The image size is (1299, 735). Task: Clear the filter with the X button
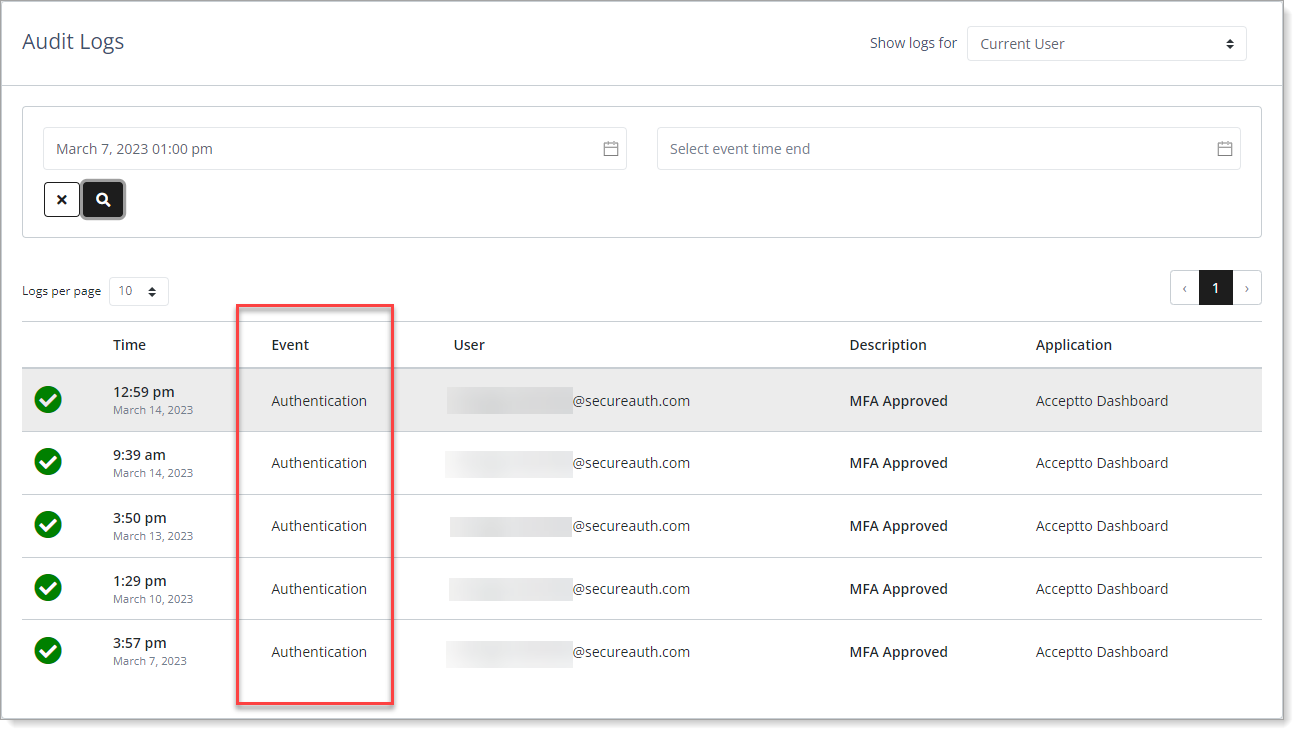pos(62,199)
